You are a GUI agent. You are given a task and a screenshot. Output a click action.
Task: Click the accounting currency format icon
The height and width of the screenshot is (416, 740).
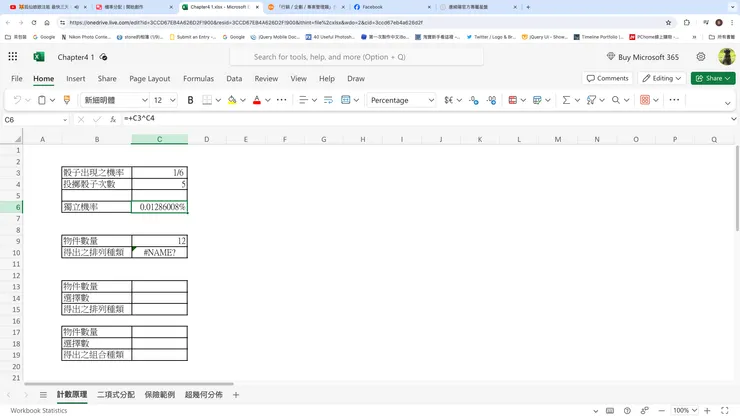pyautogui.click(x=448, y=100)
